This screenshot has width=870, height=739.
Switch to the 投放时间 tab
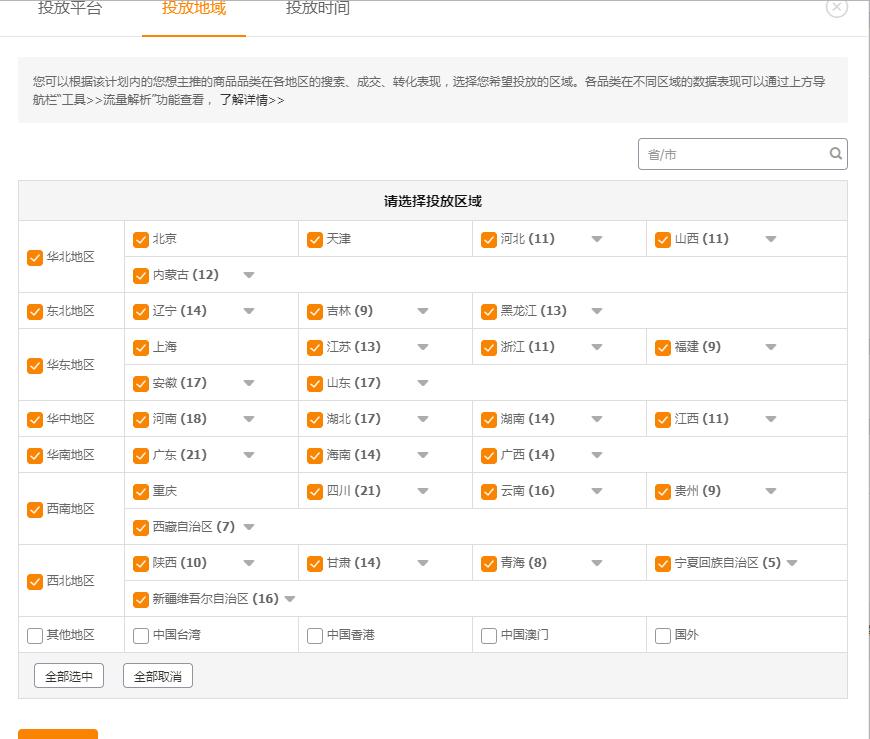318,10
